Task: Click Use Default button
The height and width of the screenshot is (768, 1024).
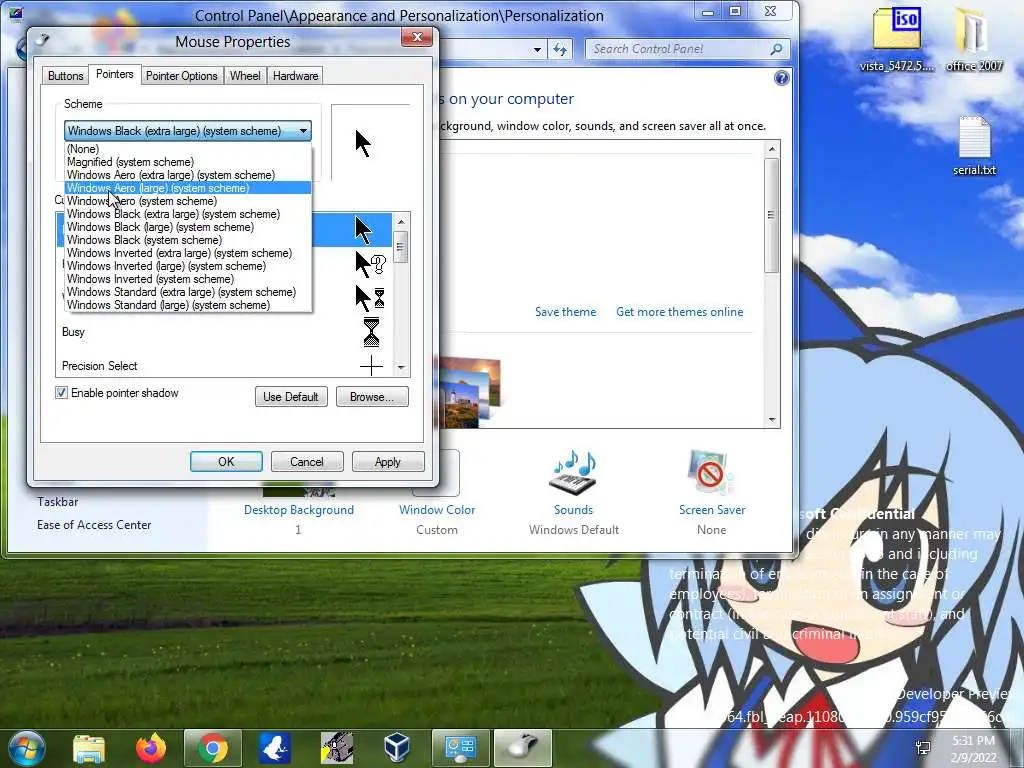Action: tap(291, 396)
